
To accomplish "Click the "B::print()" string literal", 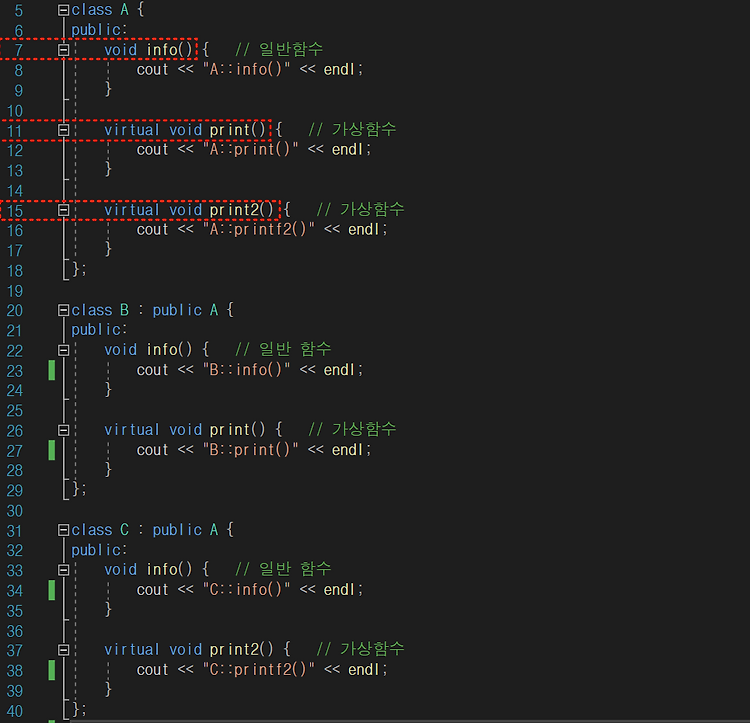I will tap(251, 449).
